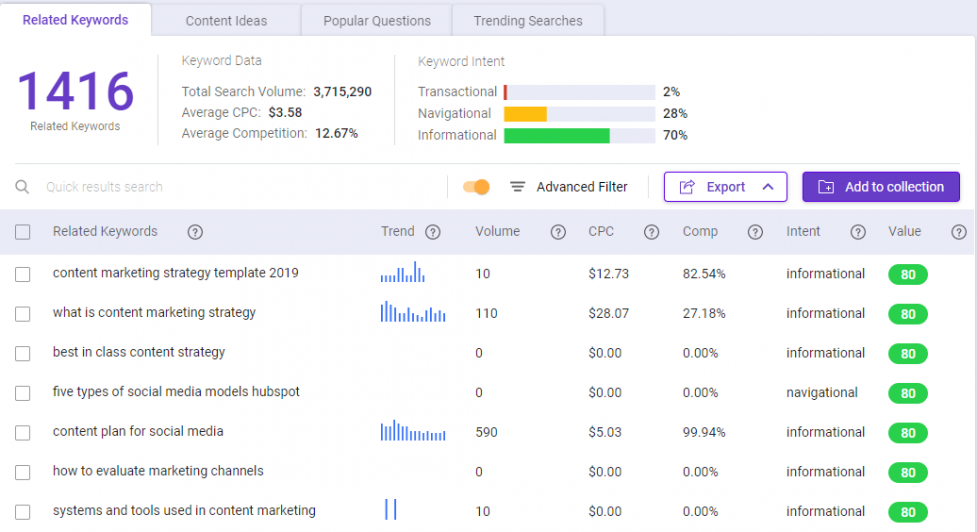This screenshot has height=532, width=977.
Task: Toggle the orange Advanced Filter switch
Action: pyautogui.click(x=477, y=187)
